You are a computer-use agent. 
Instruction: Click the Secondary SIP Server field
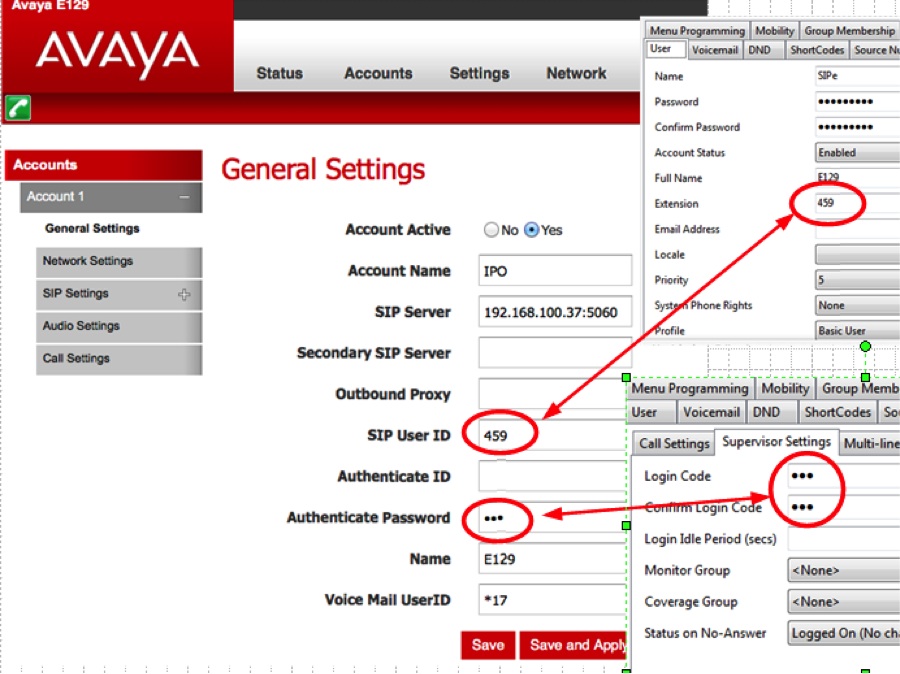(x=555, y=353)
